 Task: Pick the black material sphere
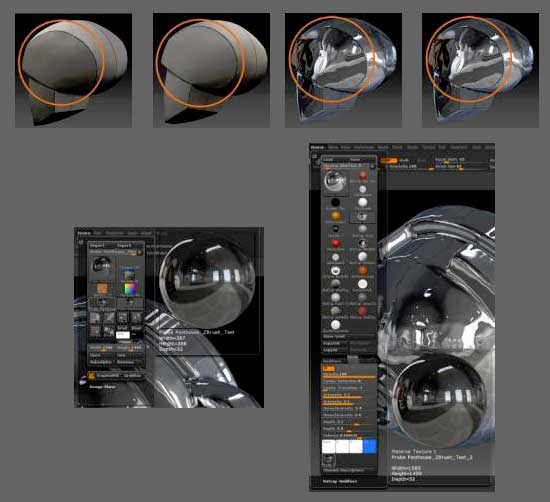(335, 202)
